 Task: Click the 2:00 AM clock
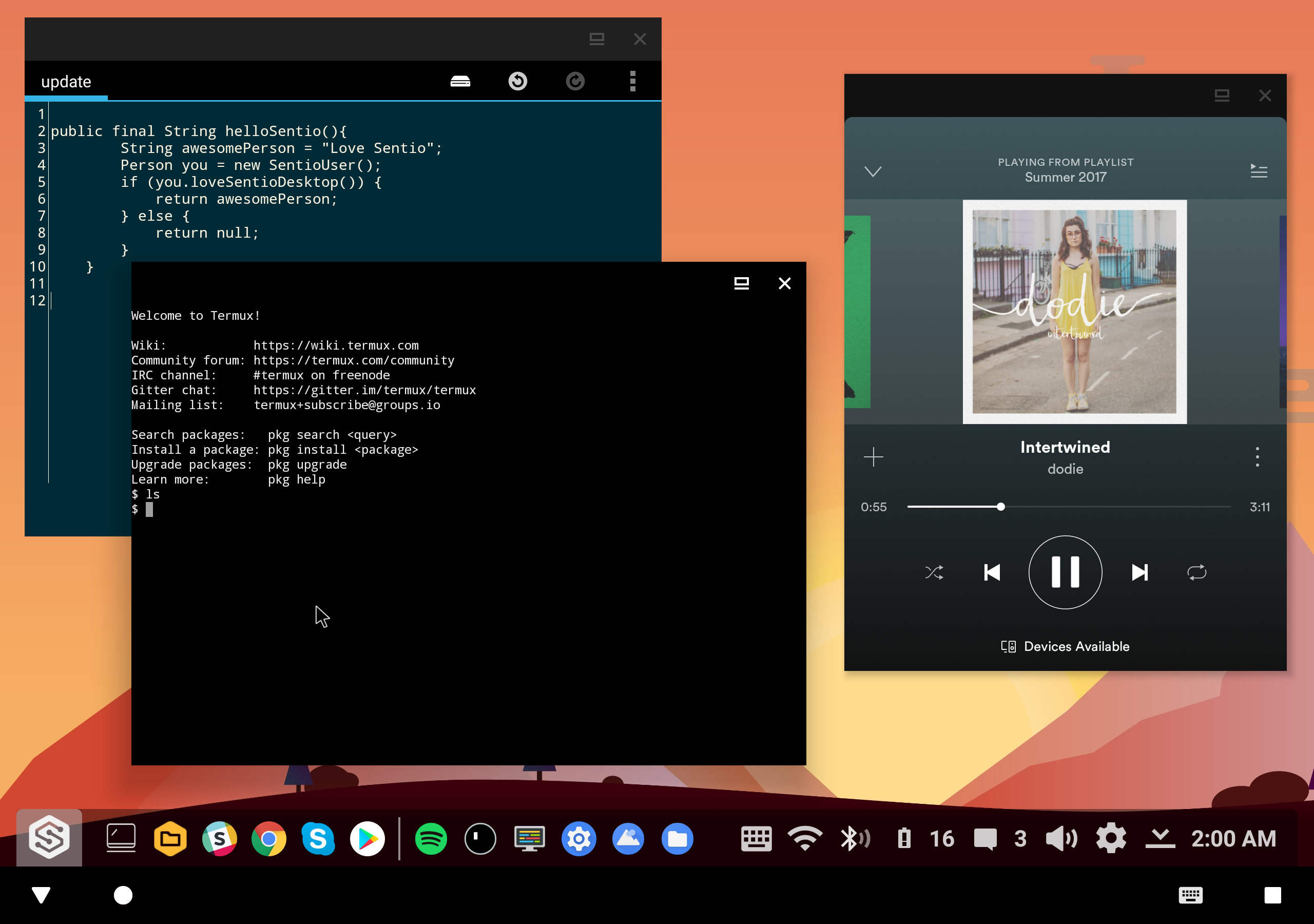pyautogui.click(x=1234, y=839)
